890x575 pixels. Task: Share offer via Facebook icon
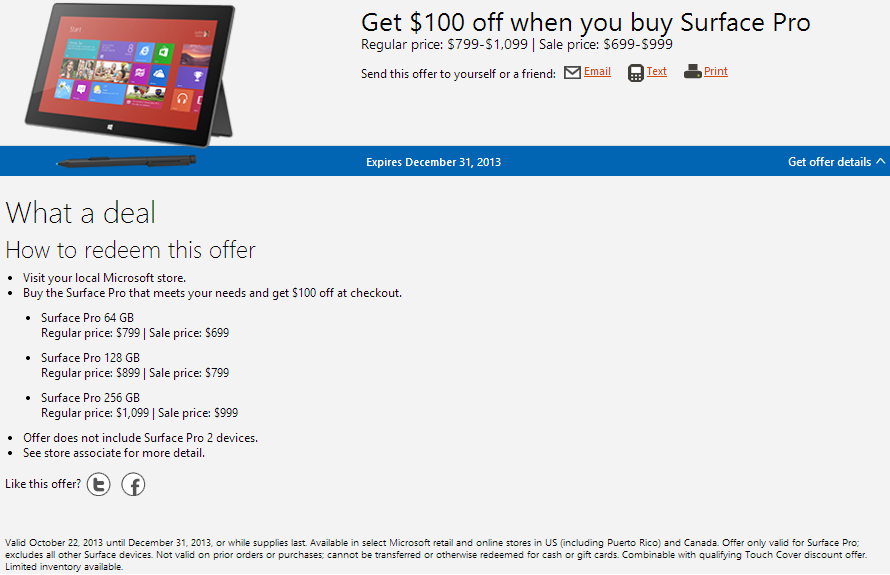pos(133,484)
